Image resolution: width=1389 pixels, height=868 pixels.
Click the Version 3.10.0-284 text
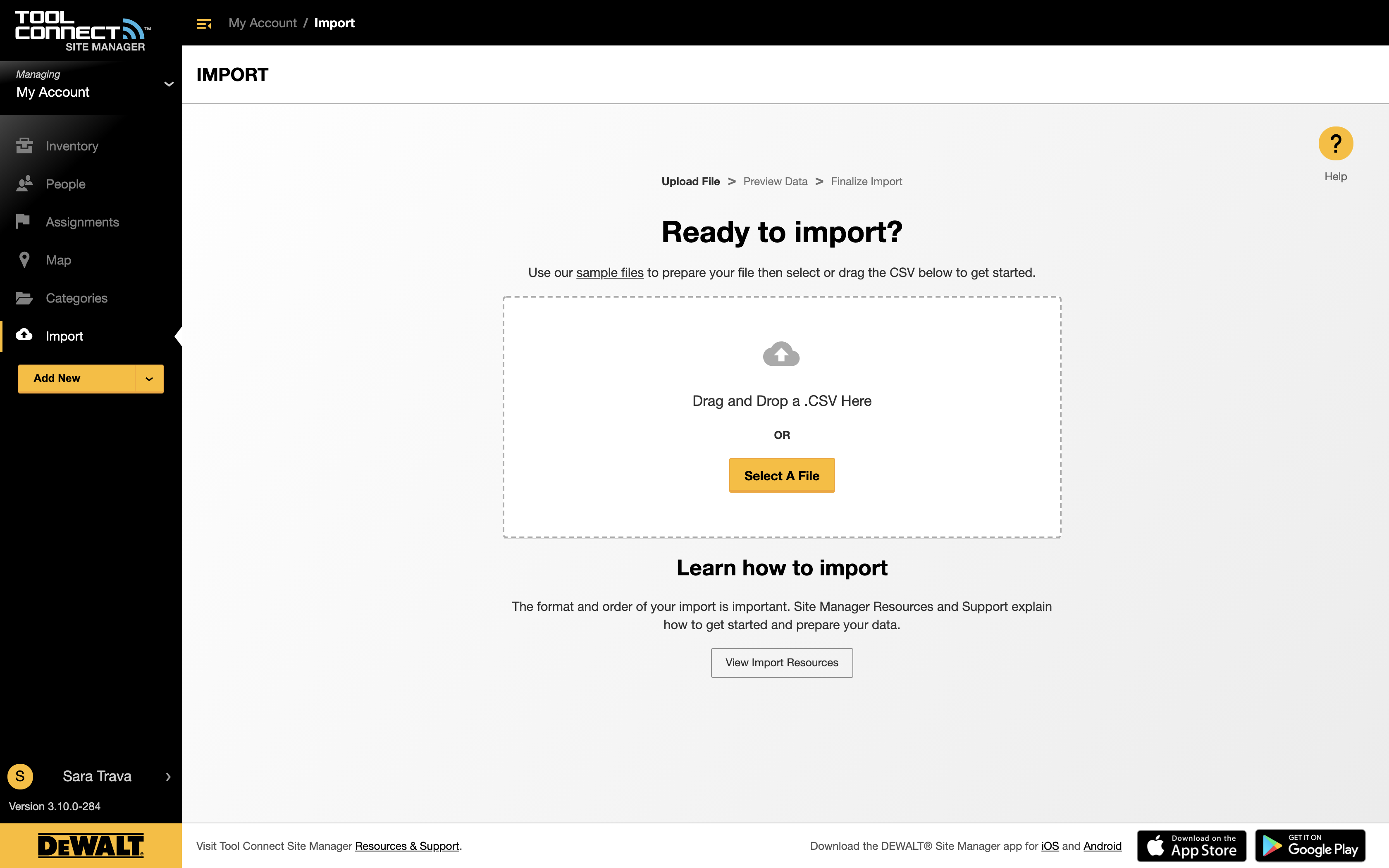(55, 806)
